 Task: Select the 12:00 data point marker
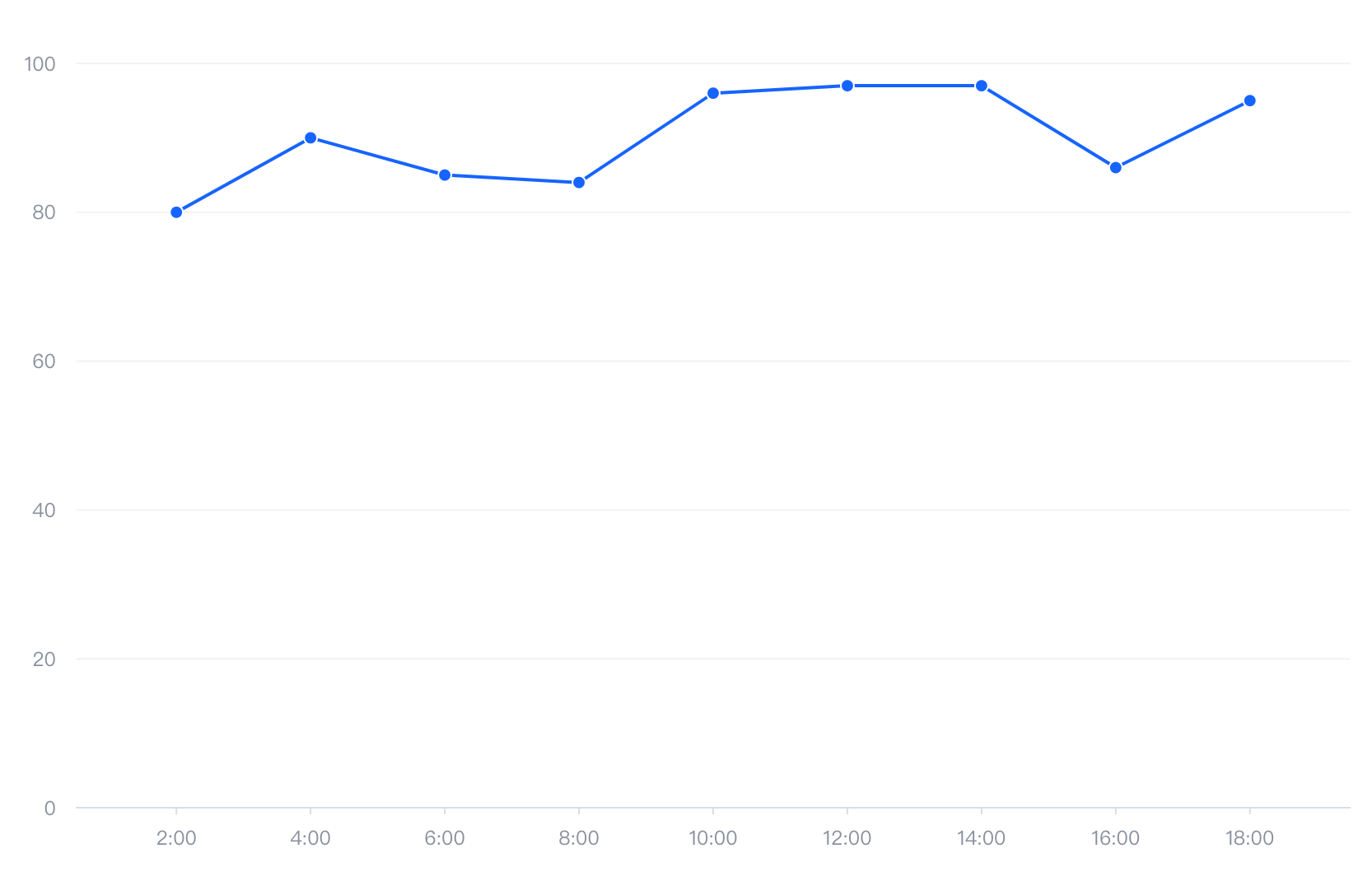pyautogui.click(x=847, y=86)
